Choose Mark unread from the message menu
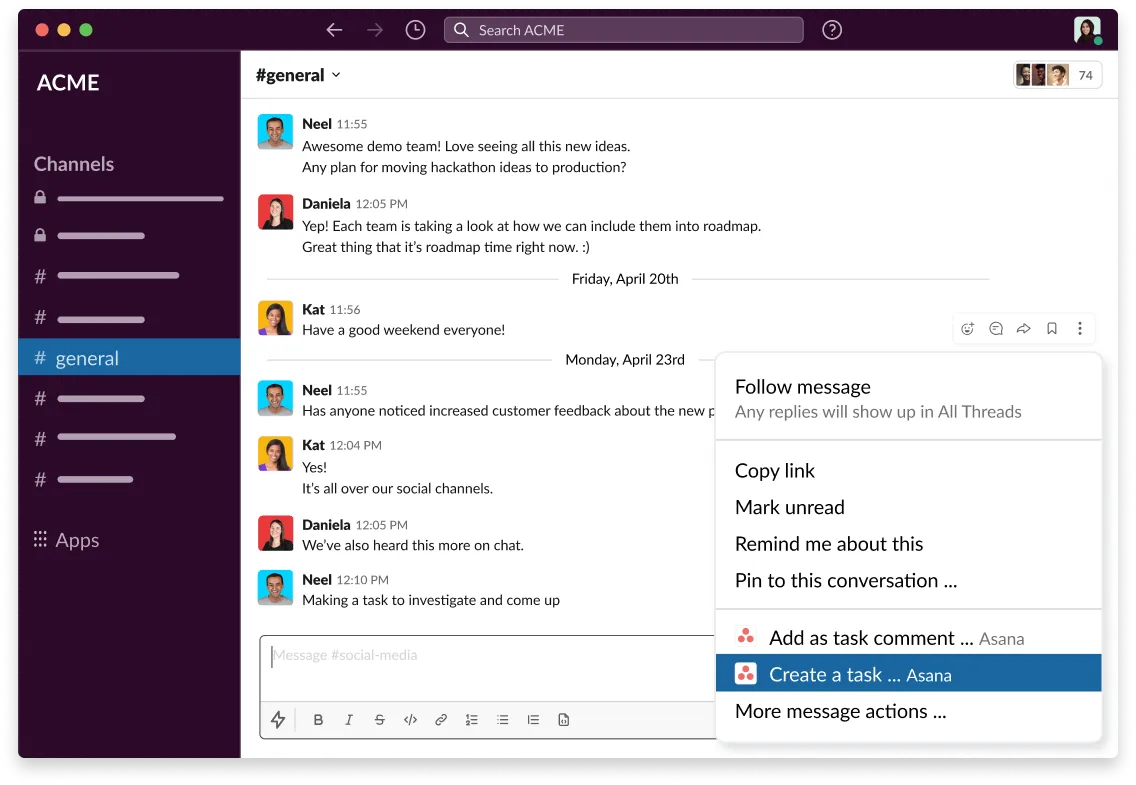 pyautogui.click(x=789, y=507)
